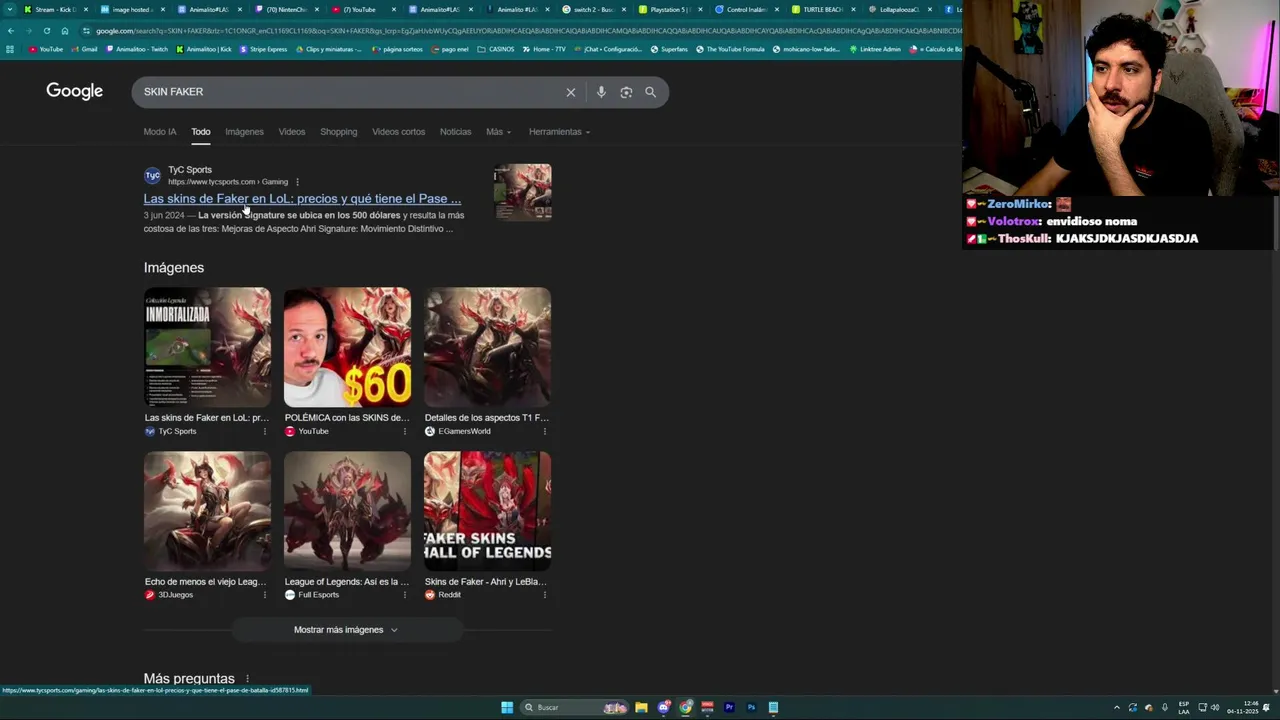Screen dimensions: 1280x720
Task: Open three-dot menu of YouTube image card
Action: tap(405, 431)
